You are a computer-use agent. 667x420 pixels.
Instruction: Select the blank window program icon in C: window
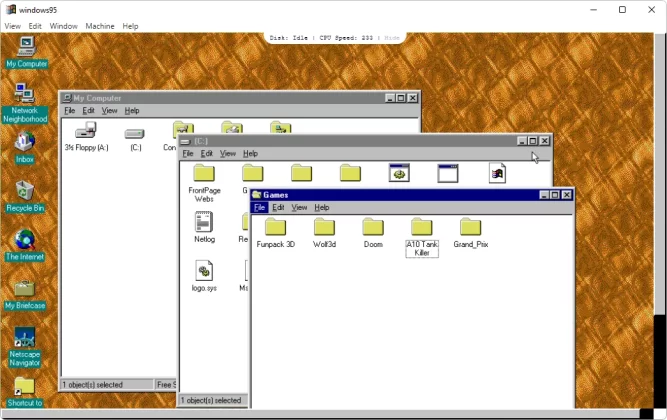[x=448, y=173]
